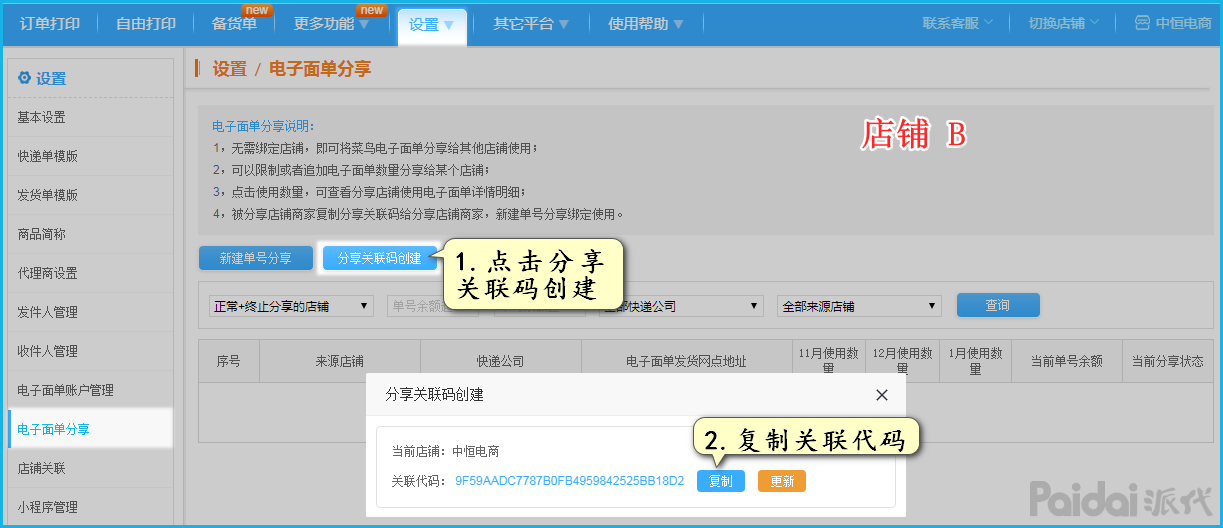Click the 新建单号分享 button
Image resolution: width=1223 pixels, height=528 pixels.
point(256,258)
